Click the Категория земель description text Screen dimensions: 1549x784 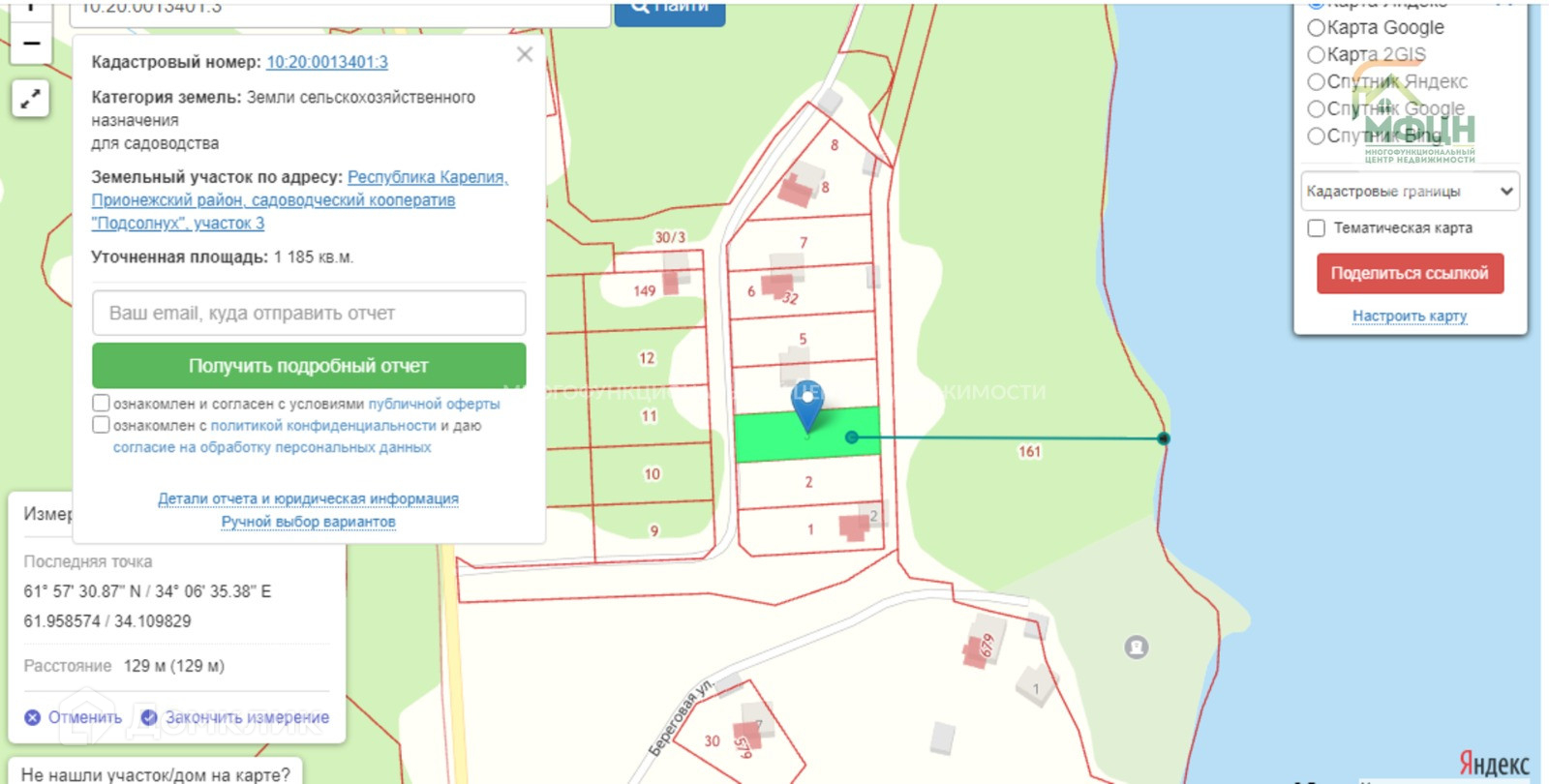(284, 120)
